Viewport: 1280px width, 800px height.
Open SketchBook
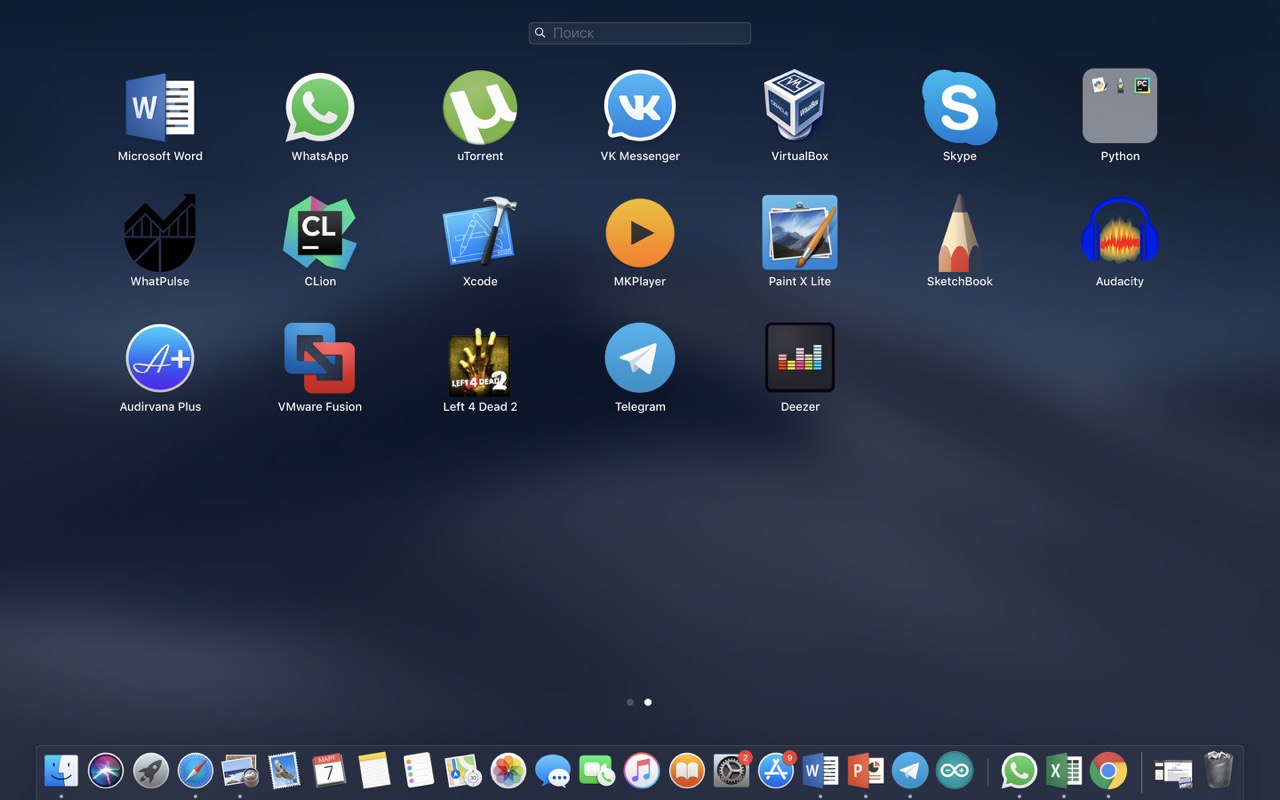960,233
